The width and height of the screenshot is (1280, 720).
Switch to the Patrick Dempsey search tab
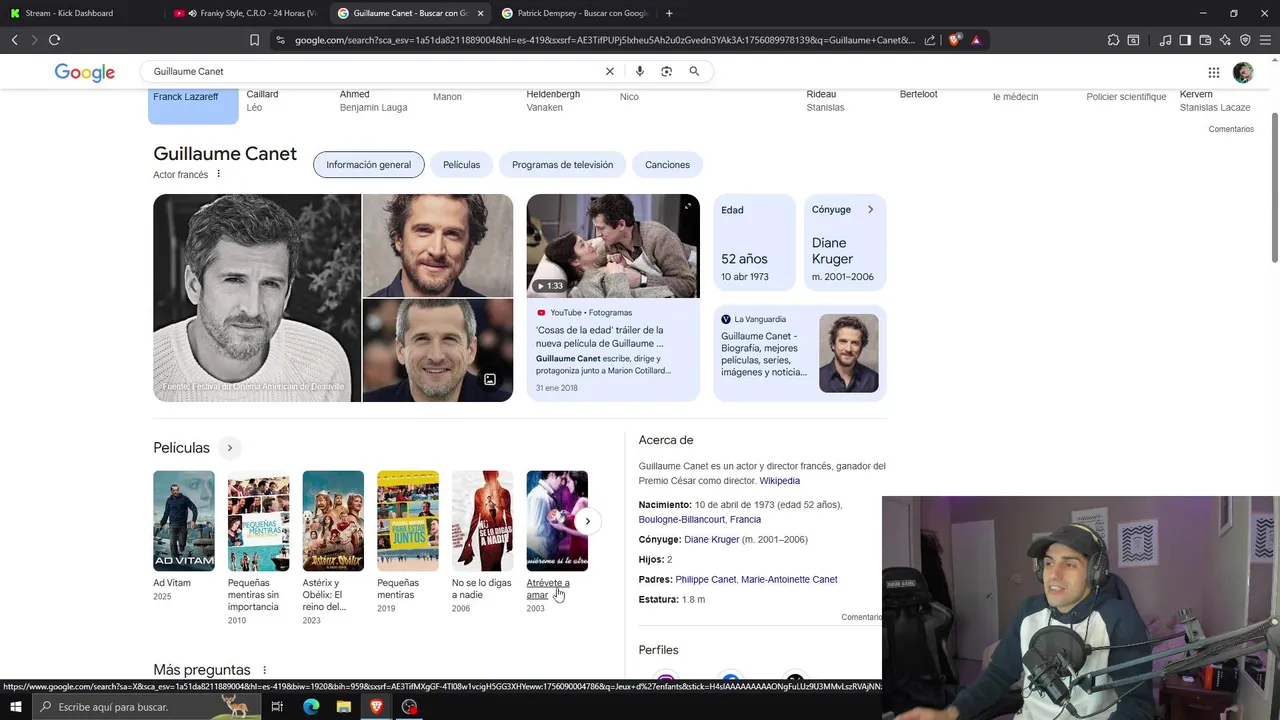click(x=574, y=13)
